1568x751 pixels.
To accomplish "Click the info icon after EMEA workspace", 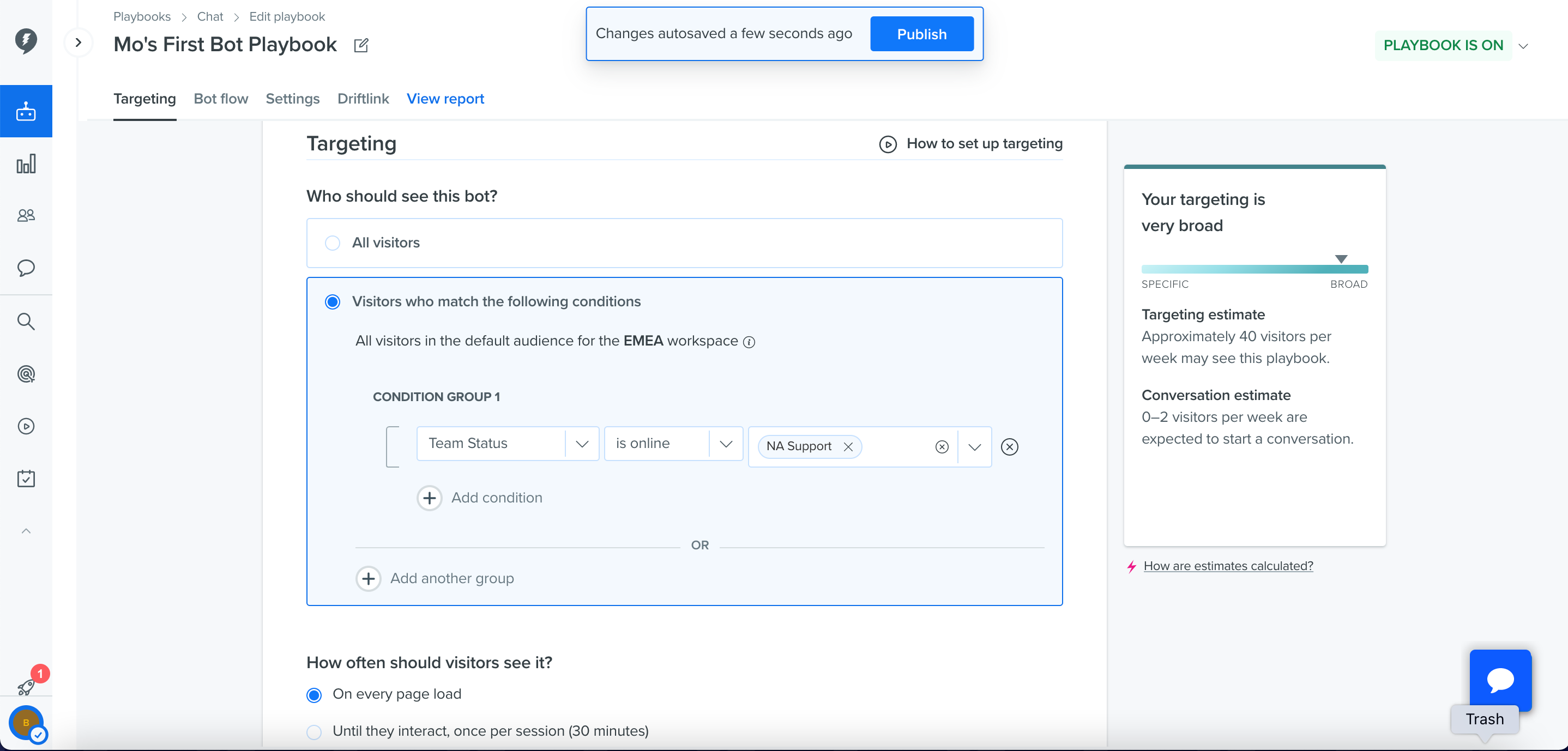I will tap(749, 342).
